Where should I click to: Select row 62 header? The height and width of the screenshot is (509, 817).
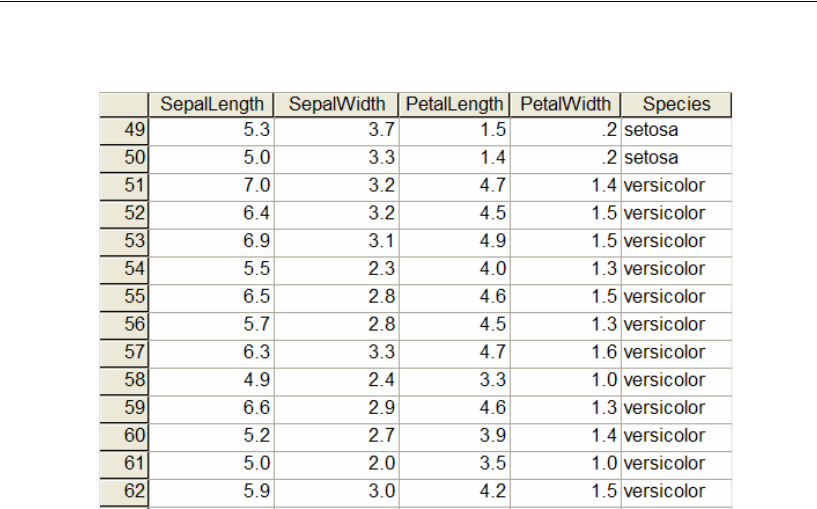(x=123, y=491)
